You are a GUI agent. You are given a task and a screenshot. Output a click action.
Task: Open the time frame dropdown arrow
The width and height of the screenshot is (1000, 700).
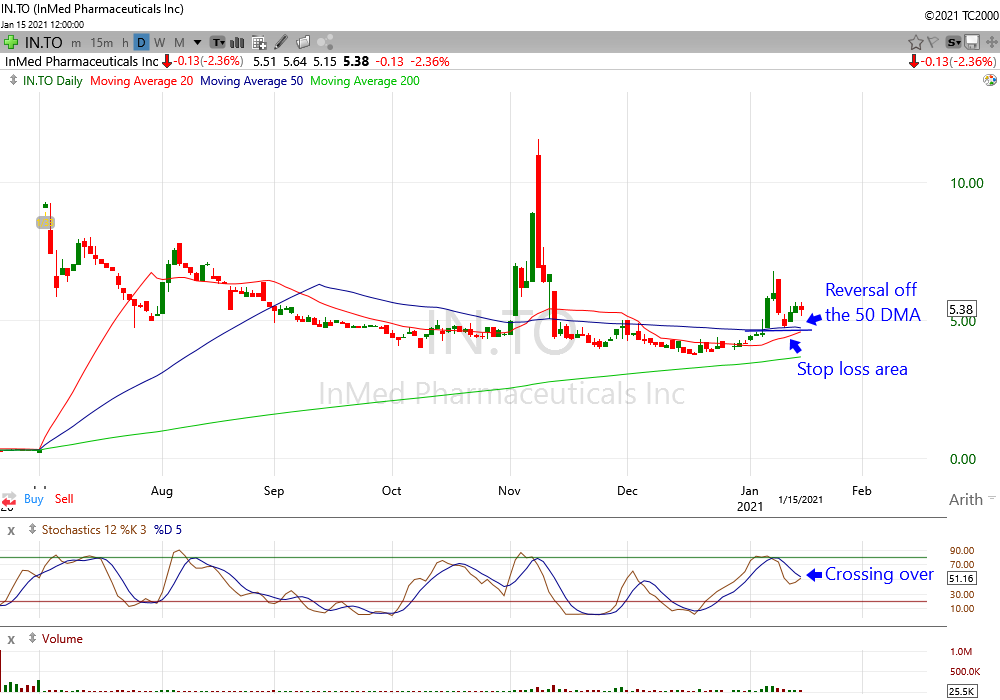point(198,43)
